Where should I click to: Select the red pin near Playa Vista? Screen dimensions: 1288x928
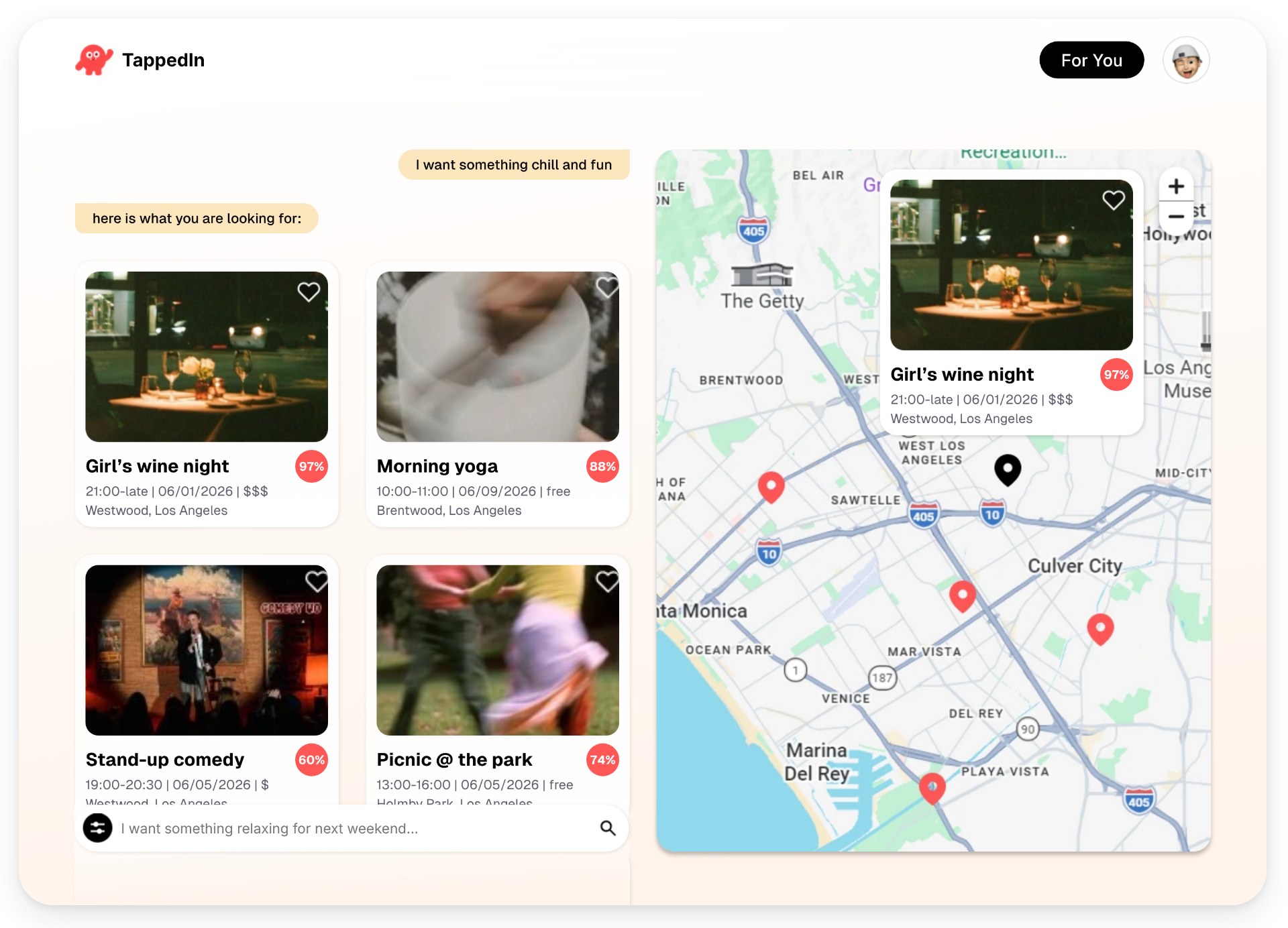(932, 788)
